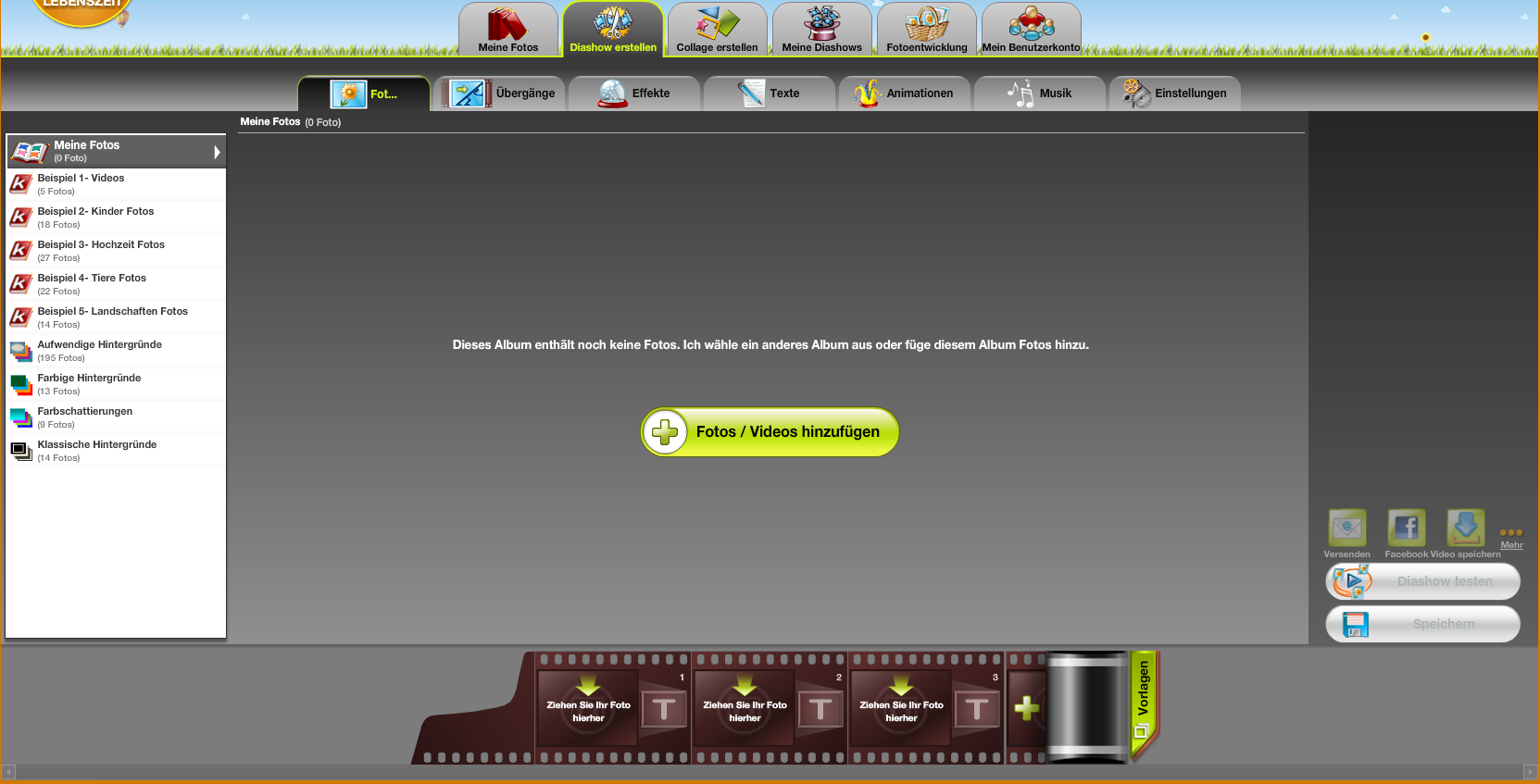Viewport: 1540px width, 784px height.
Task: Click the Fotos / Videos hinzufügen button
Action: pos(770,432)
